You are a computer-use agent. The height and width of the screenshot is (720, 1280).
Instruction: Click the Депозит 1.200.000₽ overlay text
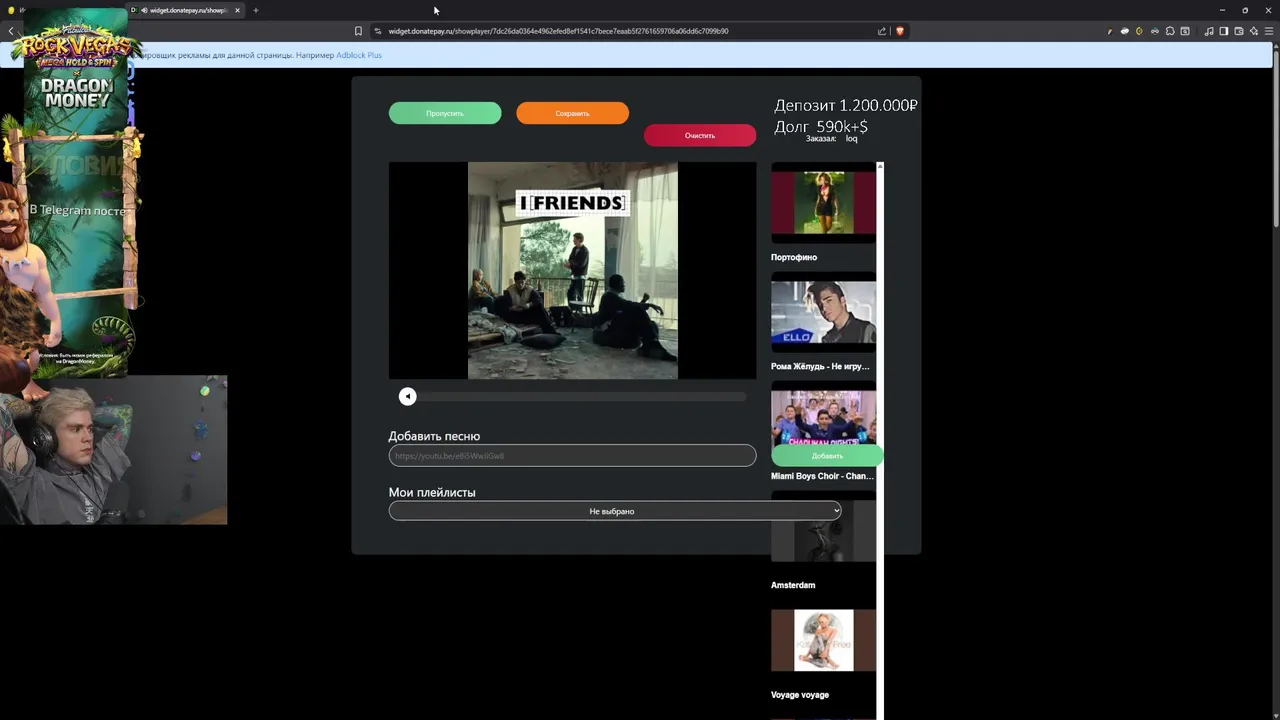846,105
